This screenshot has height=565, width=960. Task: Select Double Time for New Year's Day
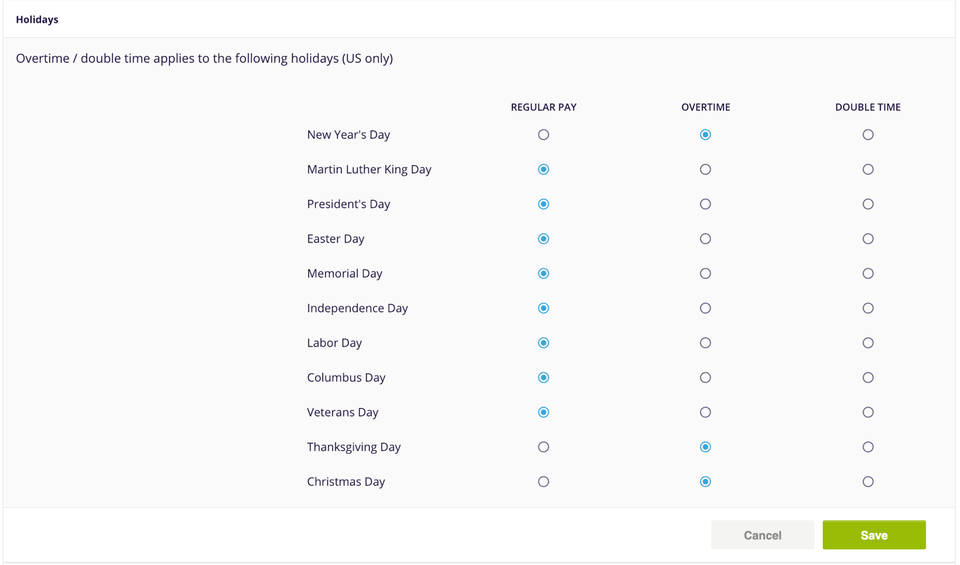868,135
